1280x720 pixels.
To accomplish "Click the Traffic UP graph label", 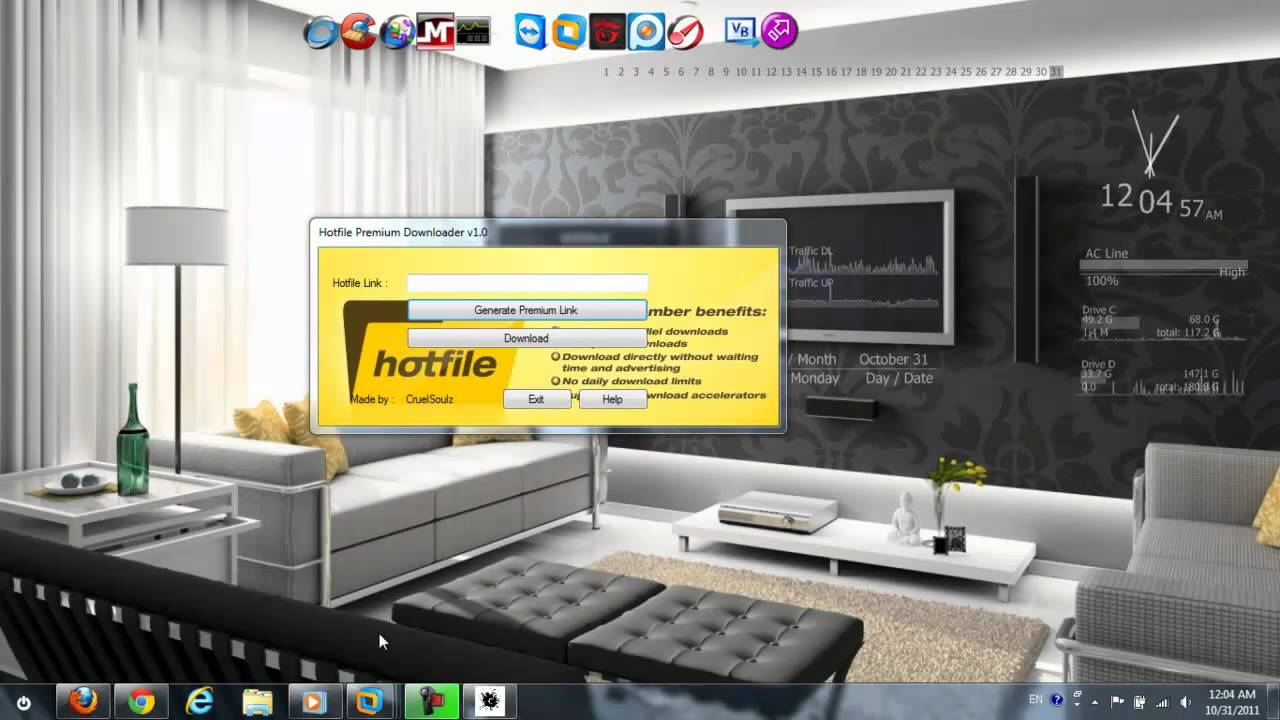I will [x=811, y=283].
